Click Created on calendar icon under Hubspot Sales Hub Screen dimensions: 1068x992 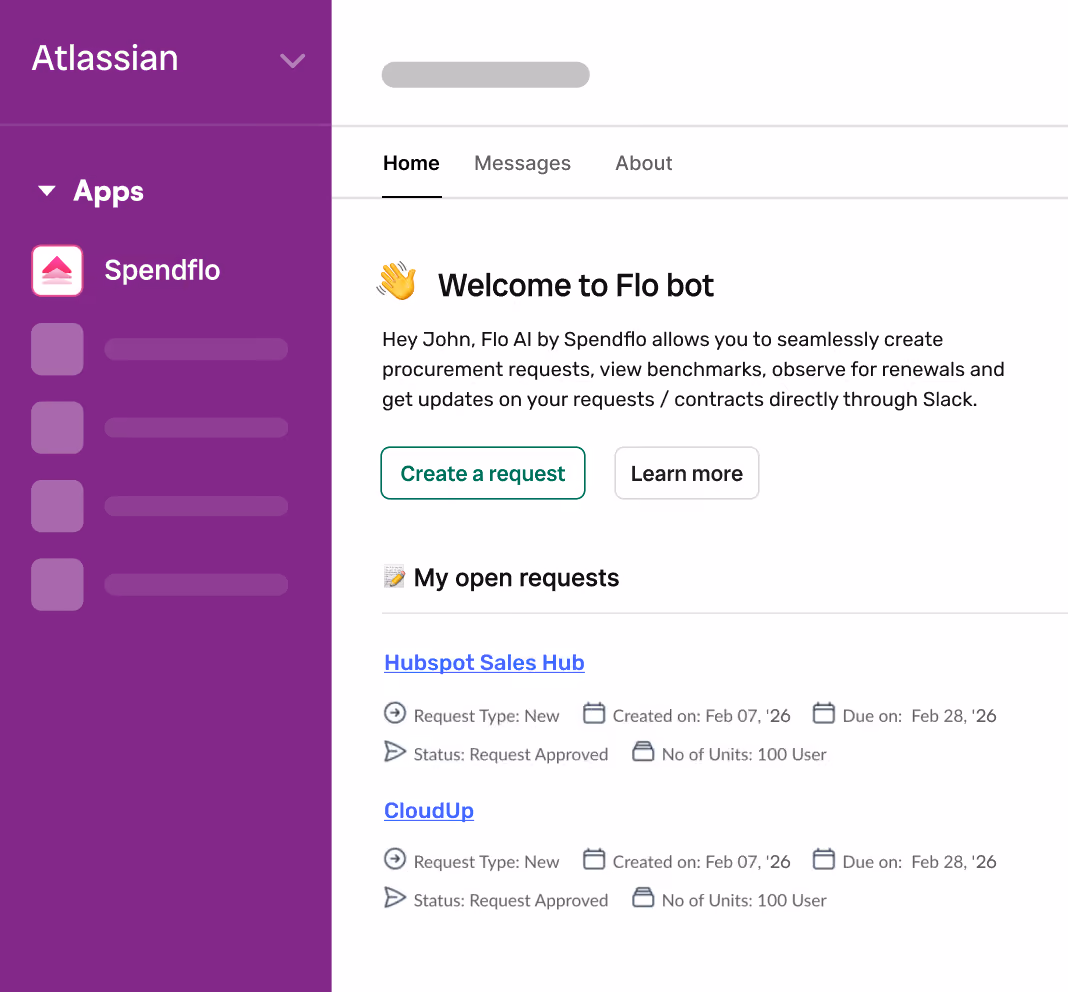click(594, 713)
